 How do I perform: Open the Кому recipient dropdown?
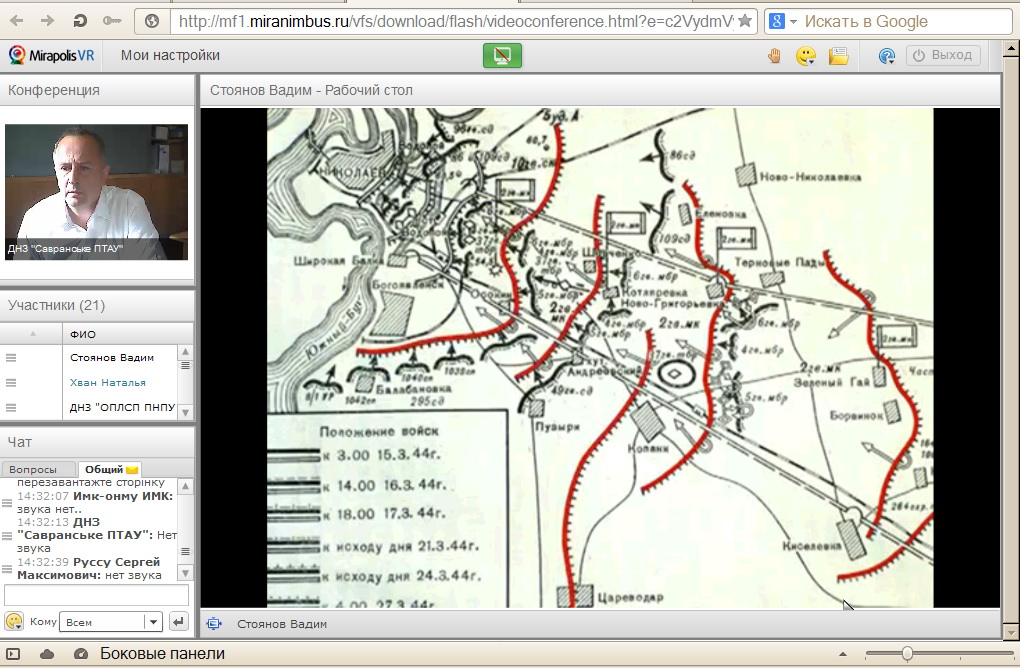(x=152, y=622)
